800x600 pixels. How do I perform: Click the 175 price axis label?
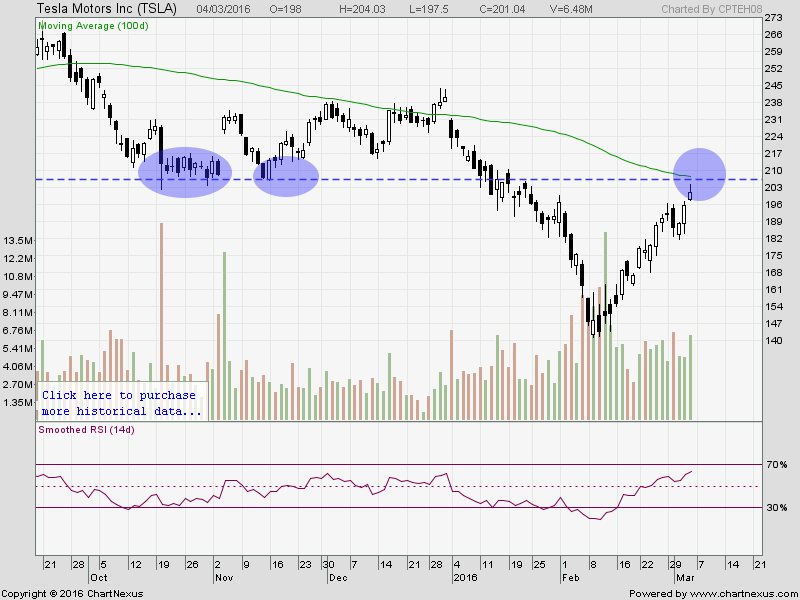774,256
